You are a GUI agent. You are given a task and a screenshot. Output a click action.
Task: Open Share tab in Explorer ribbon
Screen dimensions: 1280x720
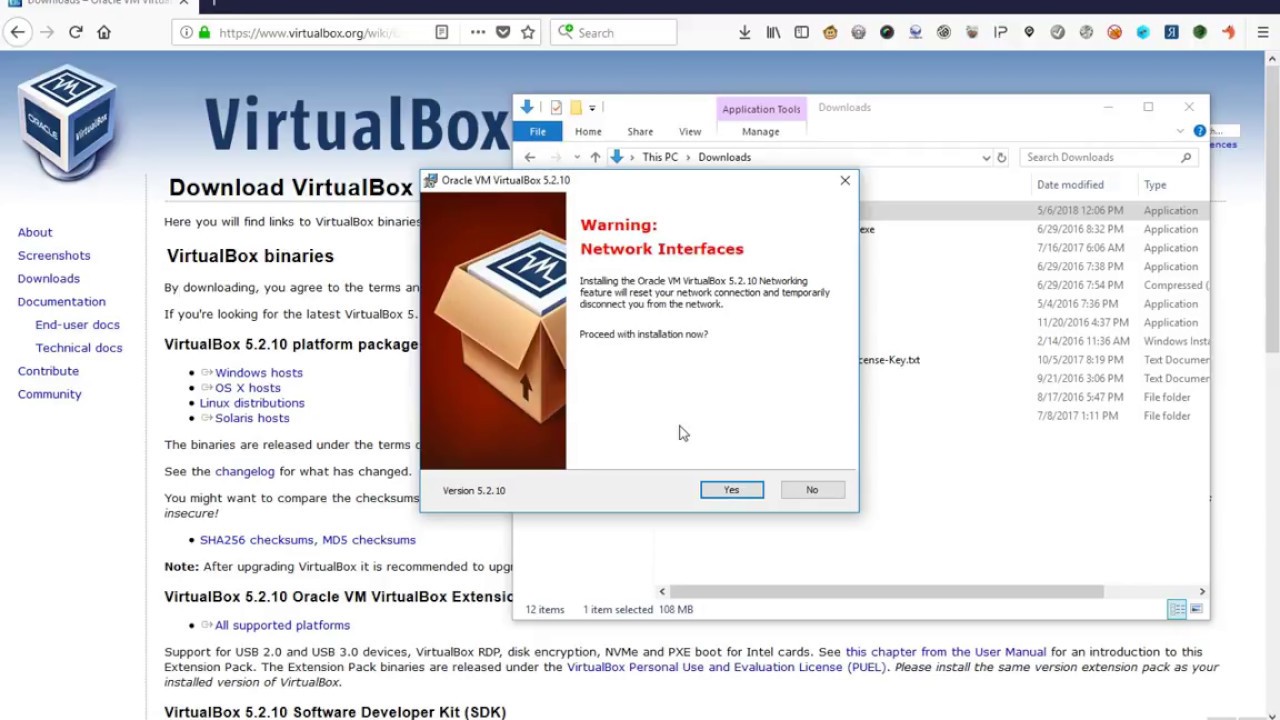(x=640, y=132)
